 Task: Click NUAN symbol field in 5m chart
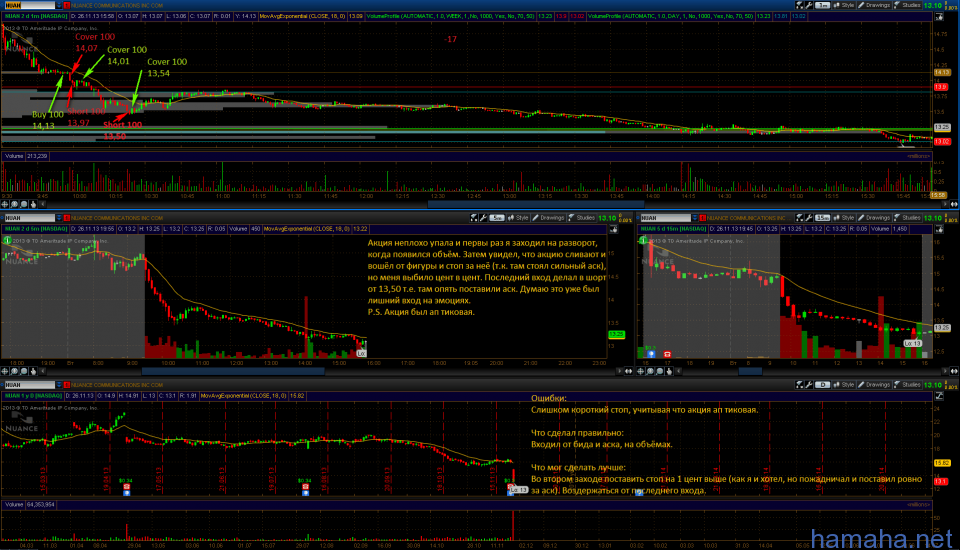(28, 218)
